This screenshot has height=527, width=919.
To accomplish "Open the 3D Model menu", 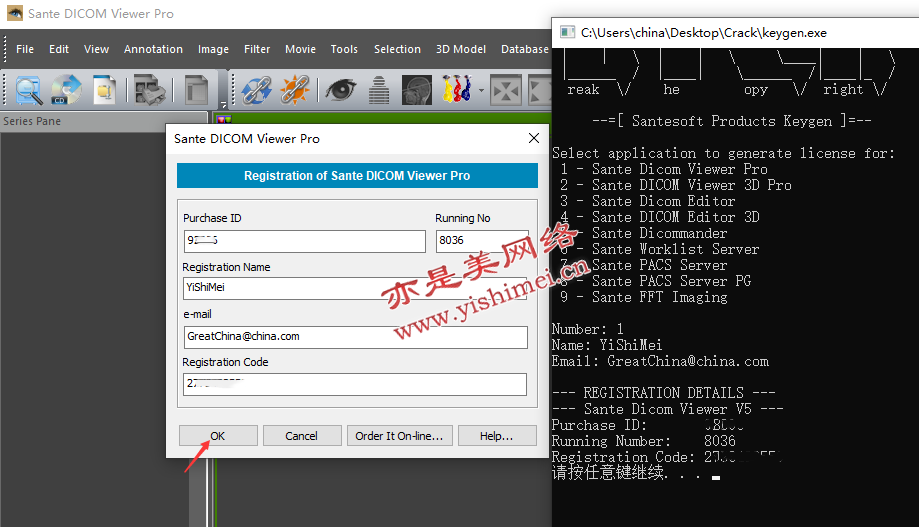I will click(x=461, y=49).
